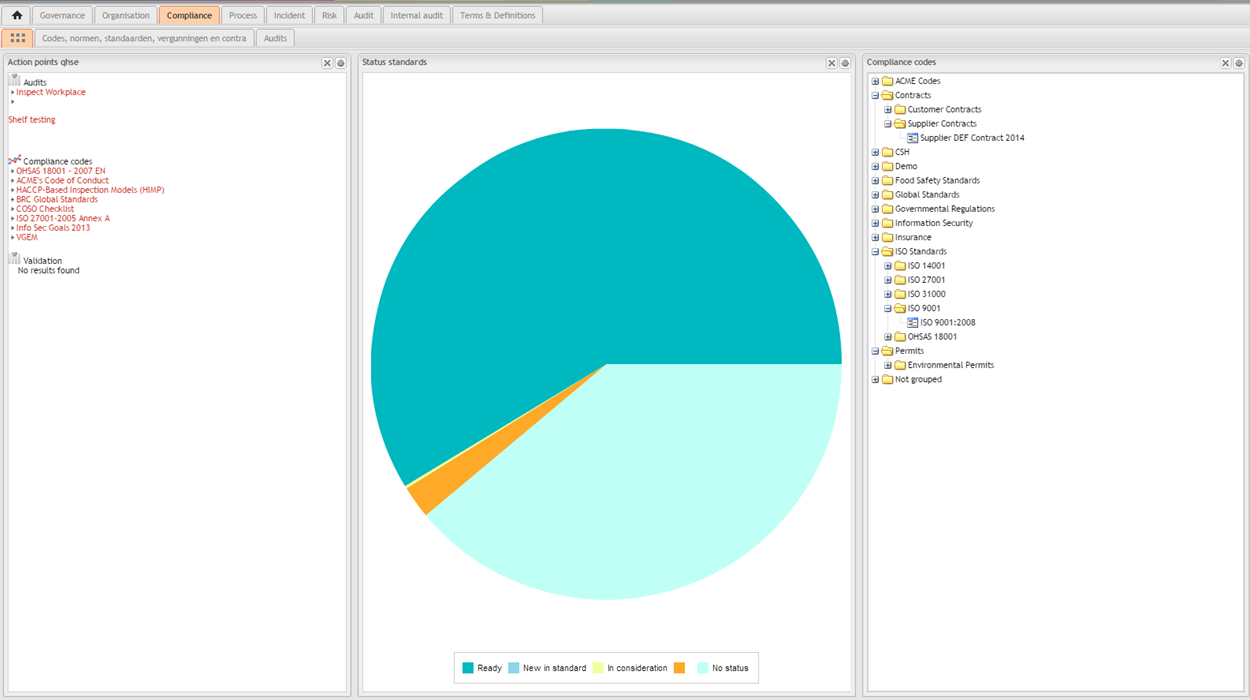Toggle the No status legend entry
This screenshot has width=1250, height=700.
(x=722, y=668)
